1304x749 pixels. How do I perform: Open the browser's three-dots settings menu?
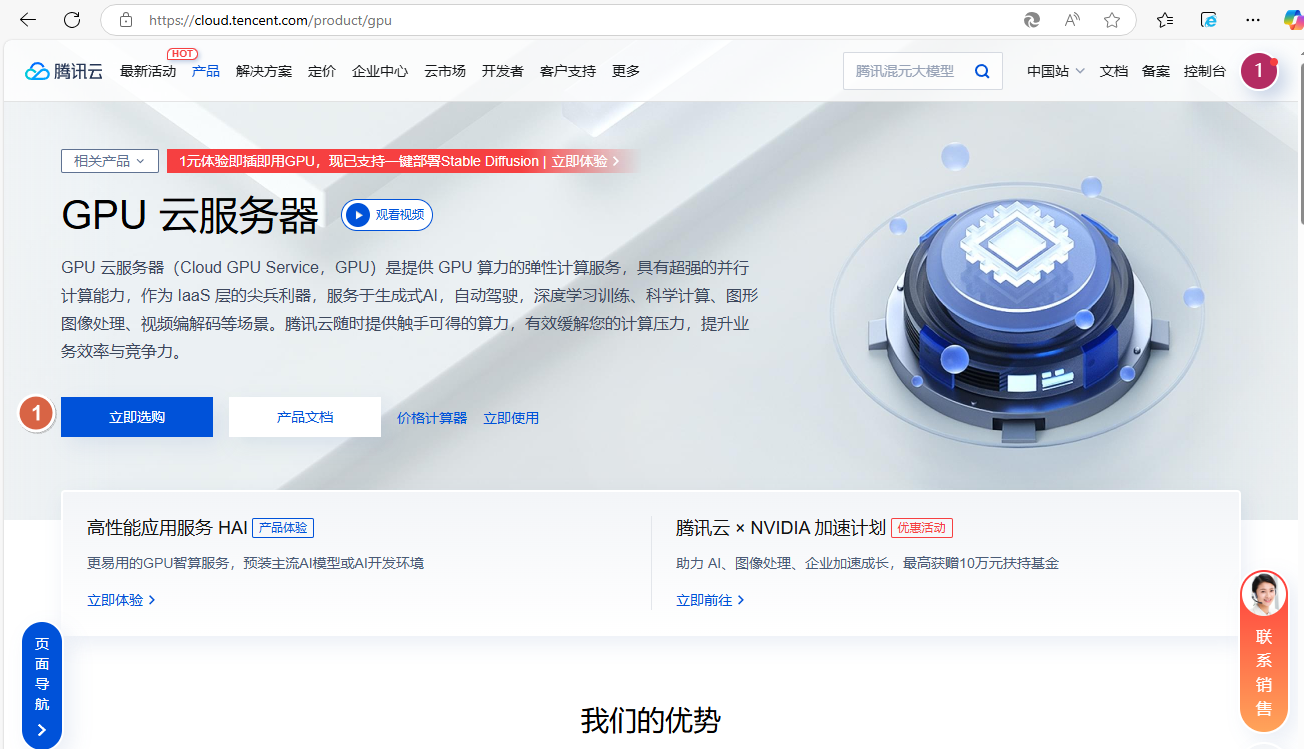[1253, 20]
